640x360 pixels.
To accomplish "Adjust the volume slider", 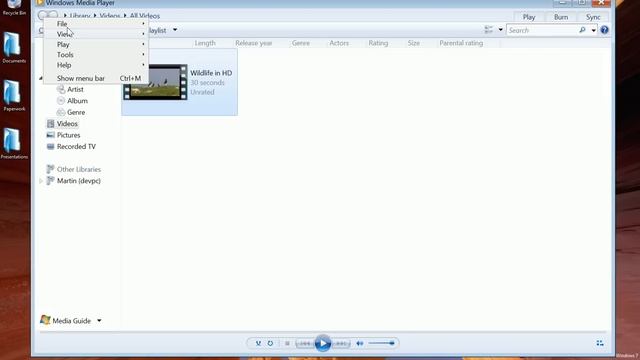I will [x=382, y=343].
